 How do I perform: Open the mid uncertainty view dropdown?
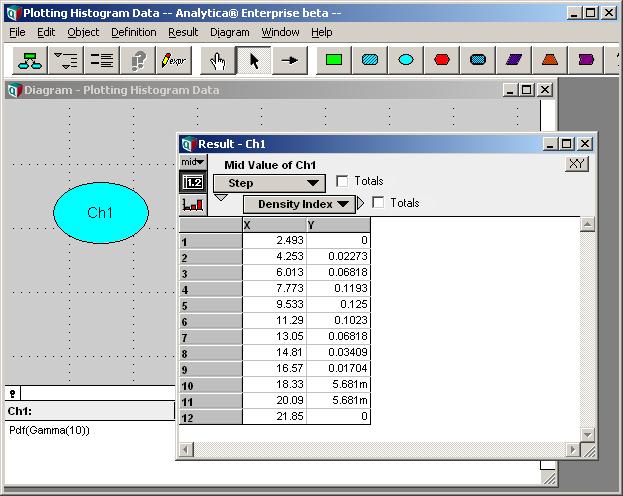[193, 162]
